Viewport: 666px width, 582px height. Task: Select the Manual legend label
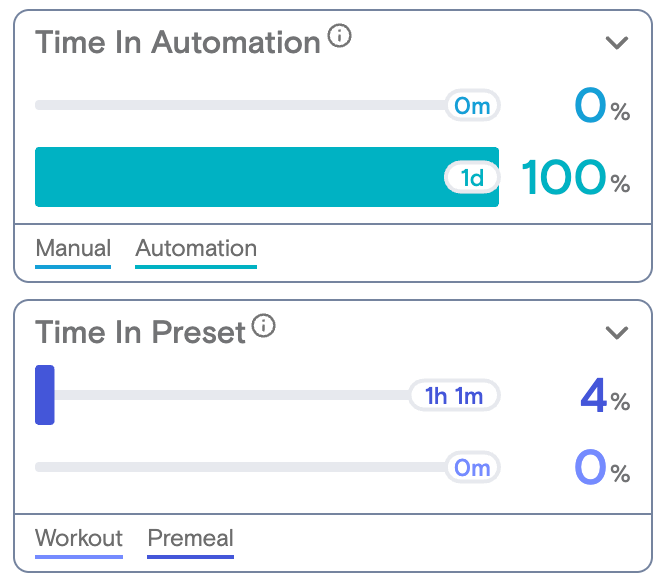(x=73, y=248)
